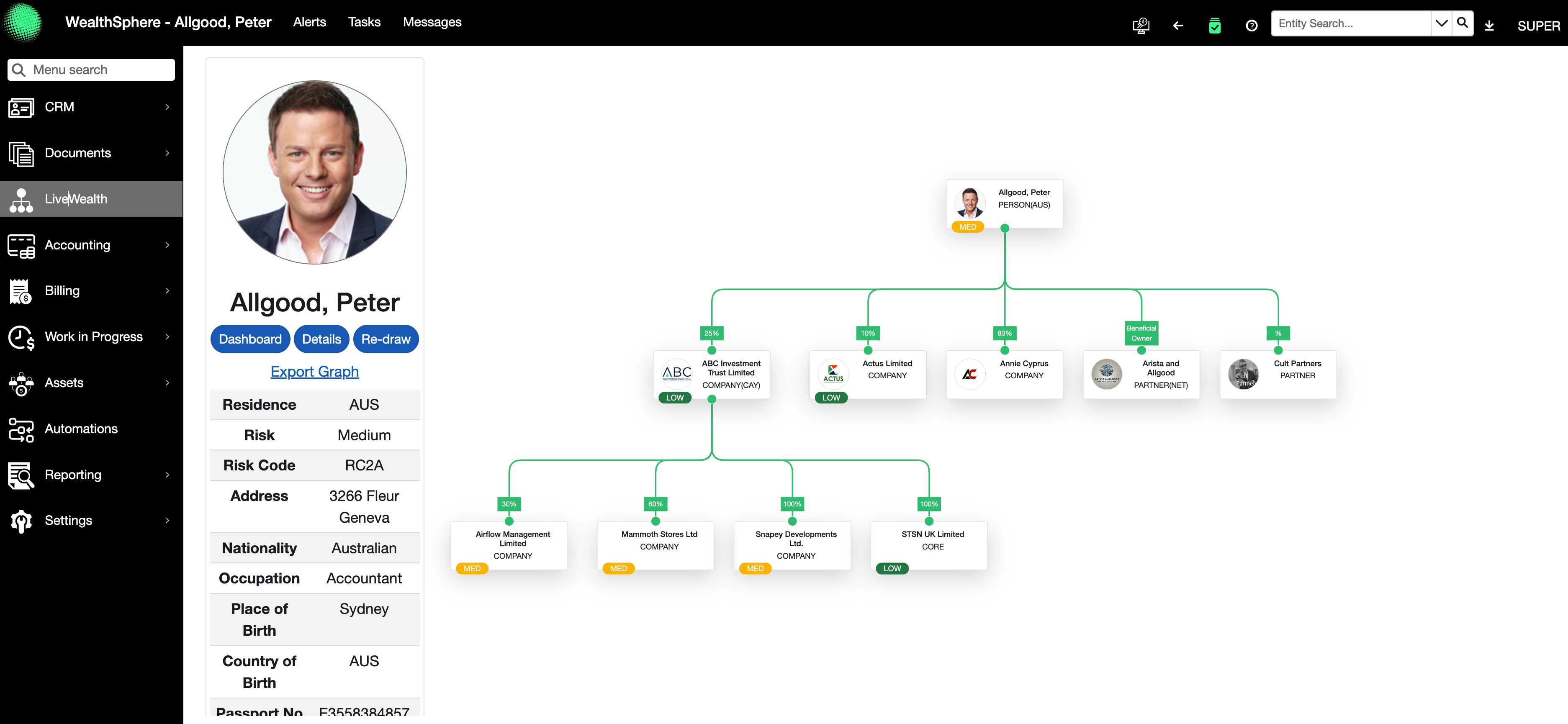The height and width of the screenshot is (724, 1568).
Task: Select the Billing invoice icon
Action: coord(21,291)
